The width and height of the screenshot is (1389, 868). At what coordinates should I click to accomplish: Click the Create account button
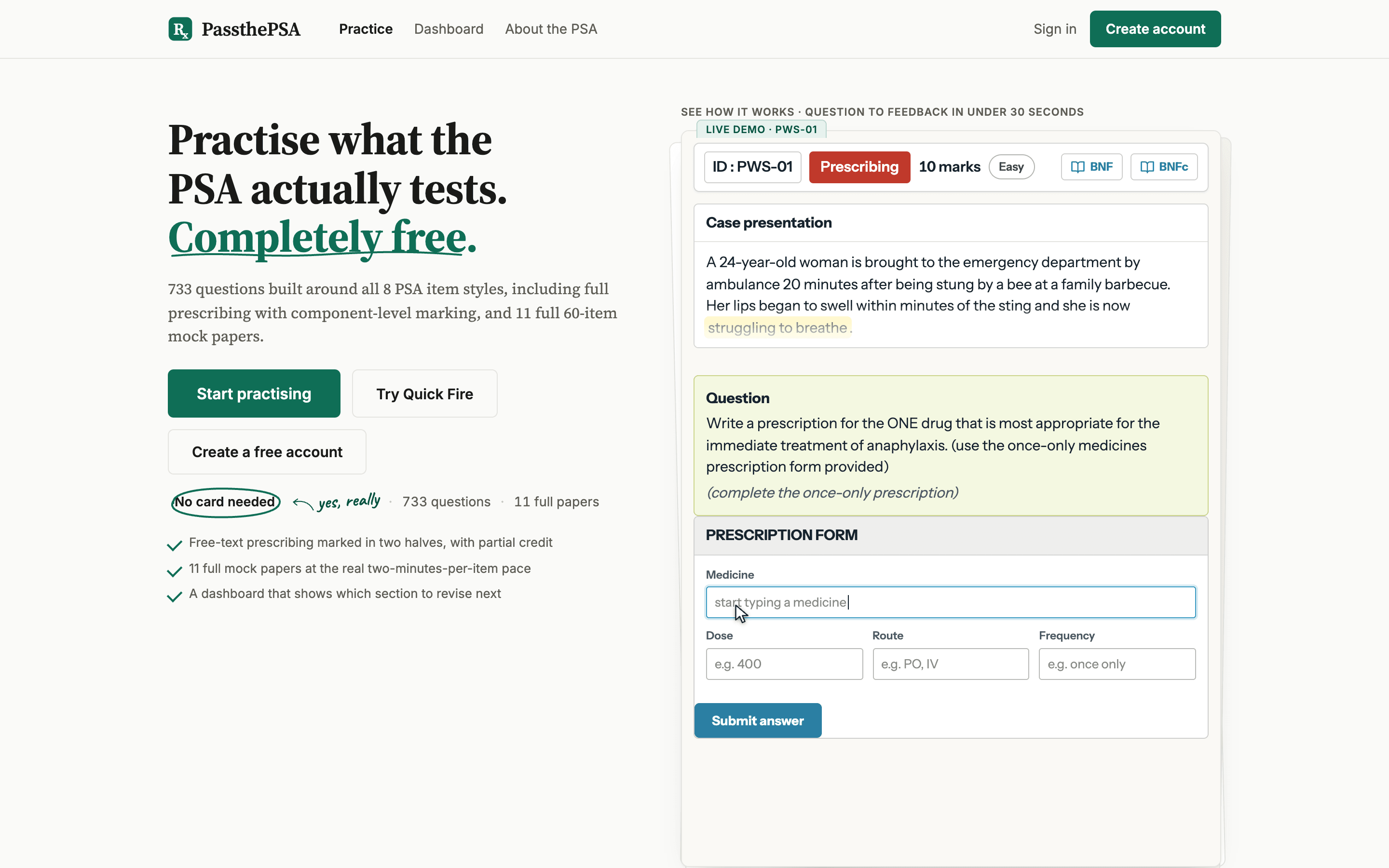[x=1155, y=29]
